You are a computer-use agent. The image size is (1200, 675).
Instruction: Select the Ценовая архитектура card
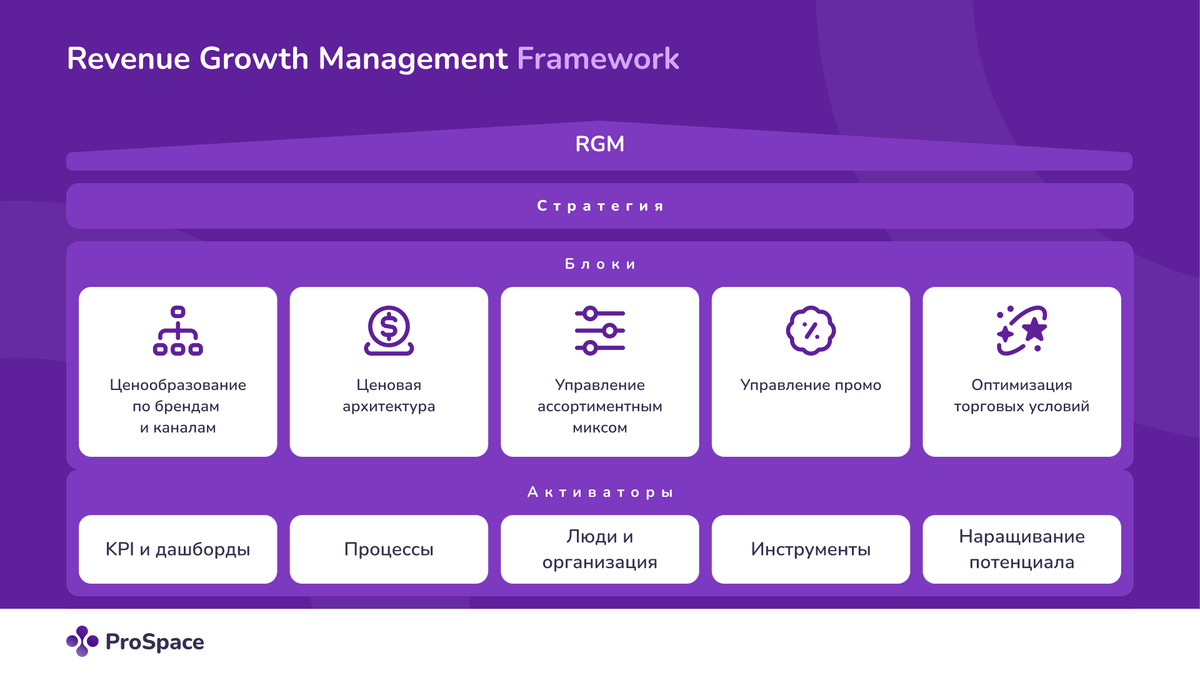pos(389,372)
